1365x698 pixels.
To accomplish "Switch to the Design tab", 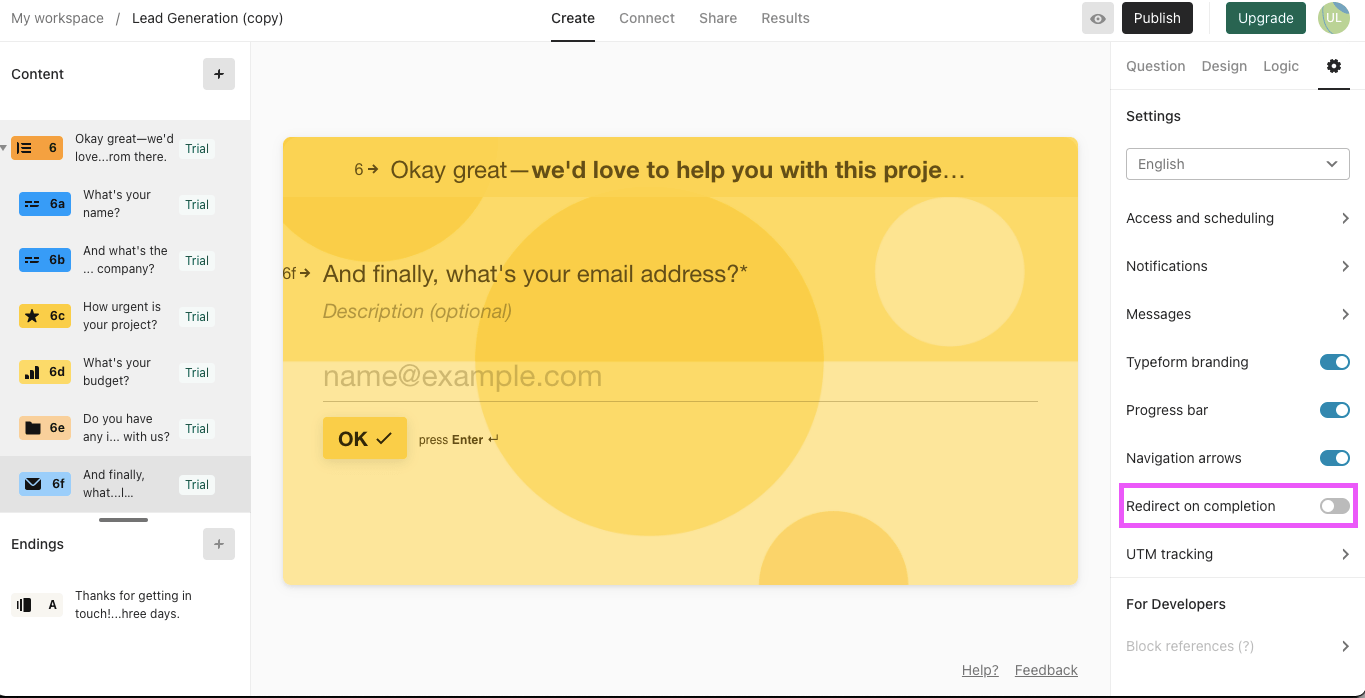I will (1223, 66).
